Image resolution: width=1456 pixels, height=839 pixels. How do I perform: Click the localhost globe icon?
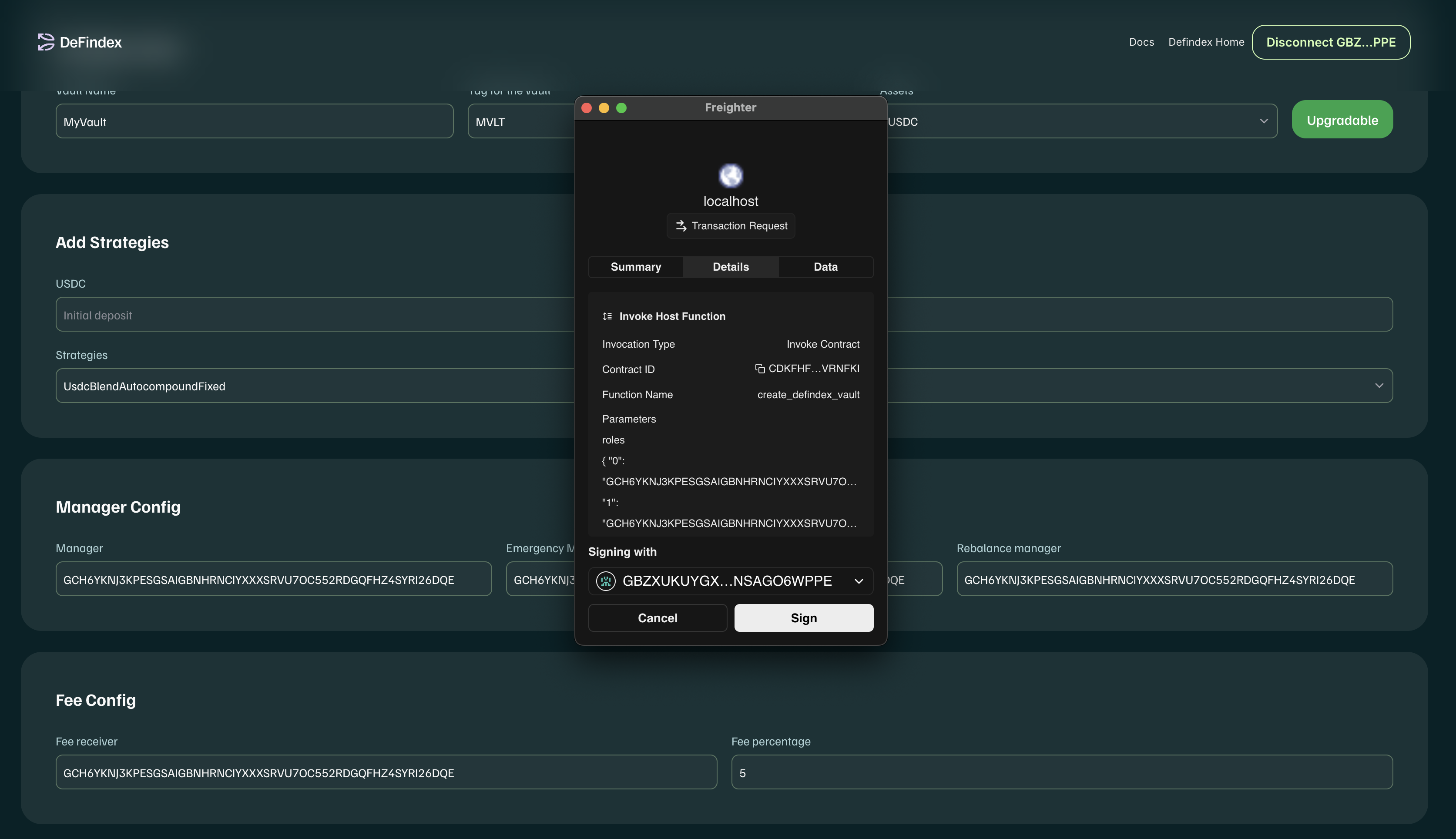731,176
